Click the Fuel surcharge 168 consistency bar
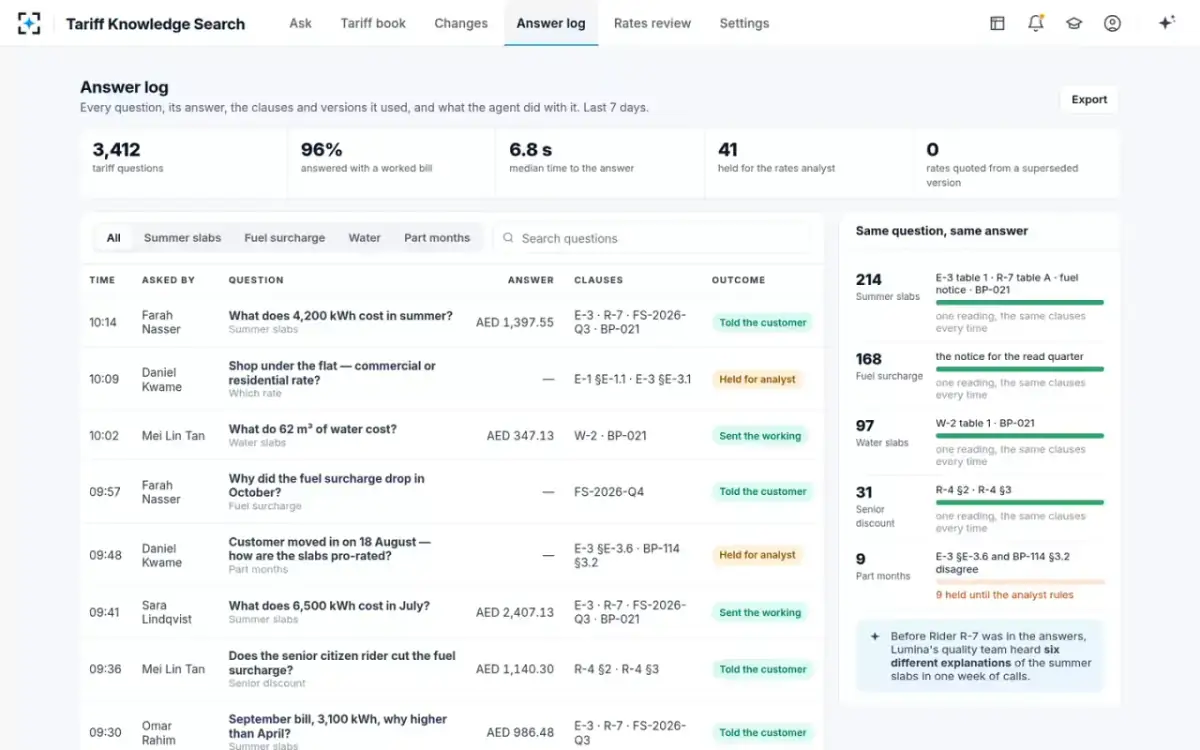The image size is (1200, 750). pyautogui.click(x=1019, y=369)
